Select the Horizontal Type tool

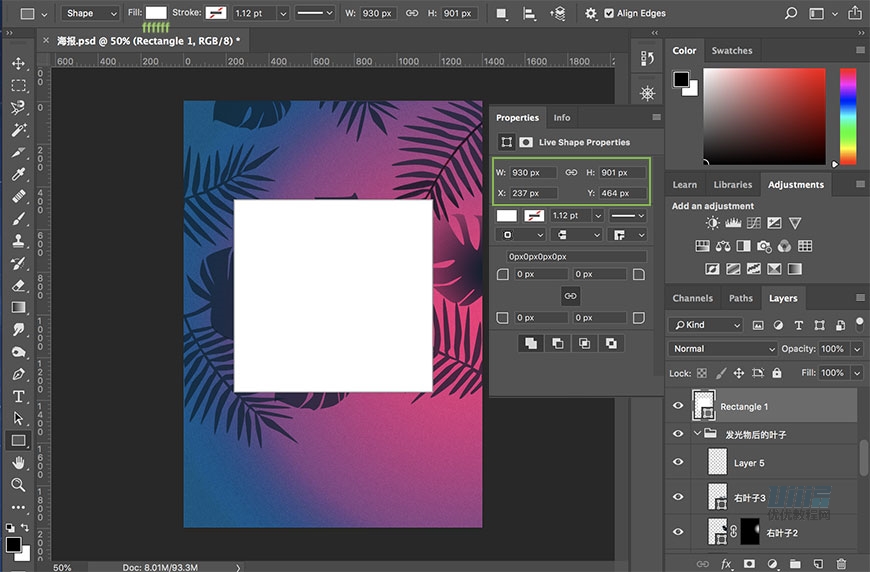[18, 396]
